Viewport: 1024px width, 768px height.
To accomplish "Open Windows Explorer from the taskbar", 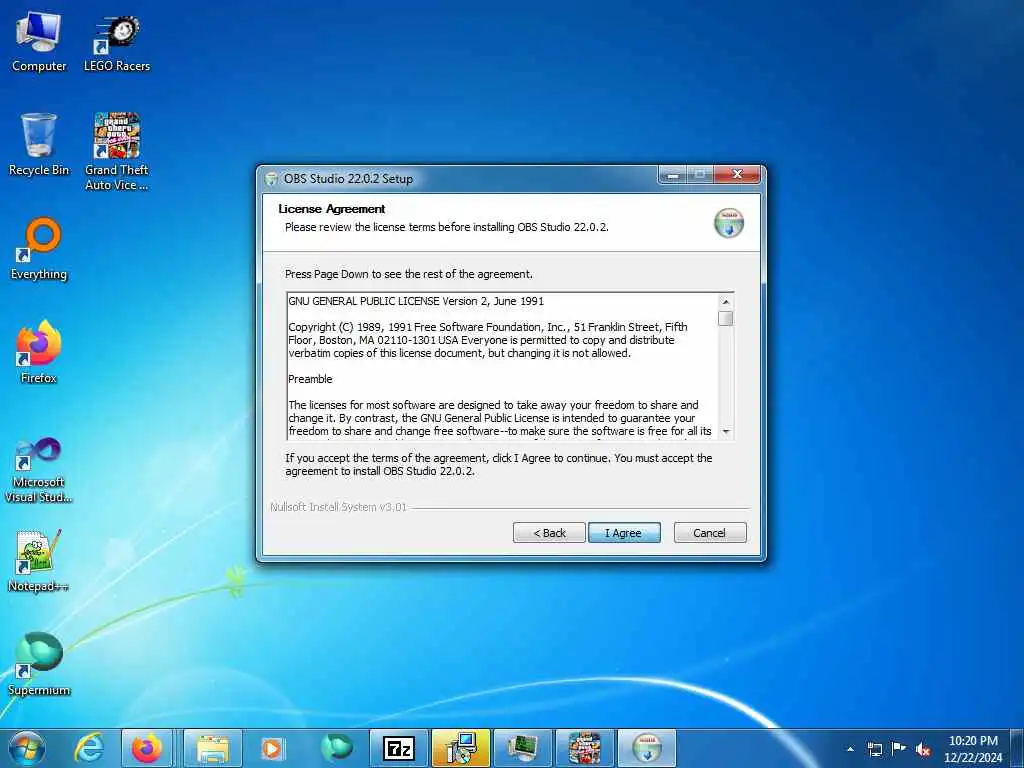I will (212, 748).
